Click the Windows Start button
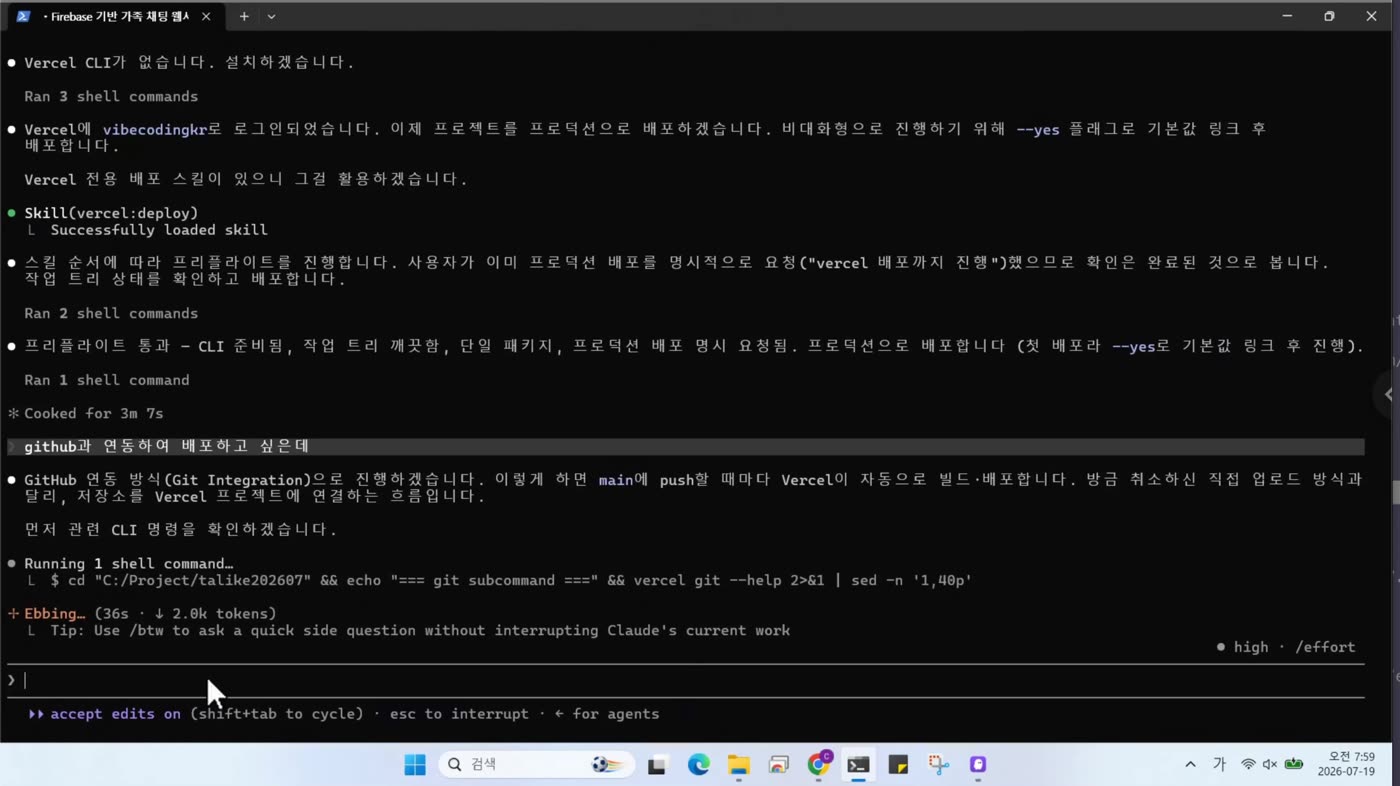 415,765
